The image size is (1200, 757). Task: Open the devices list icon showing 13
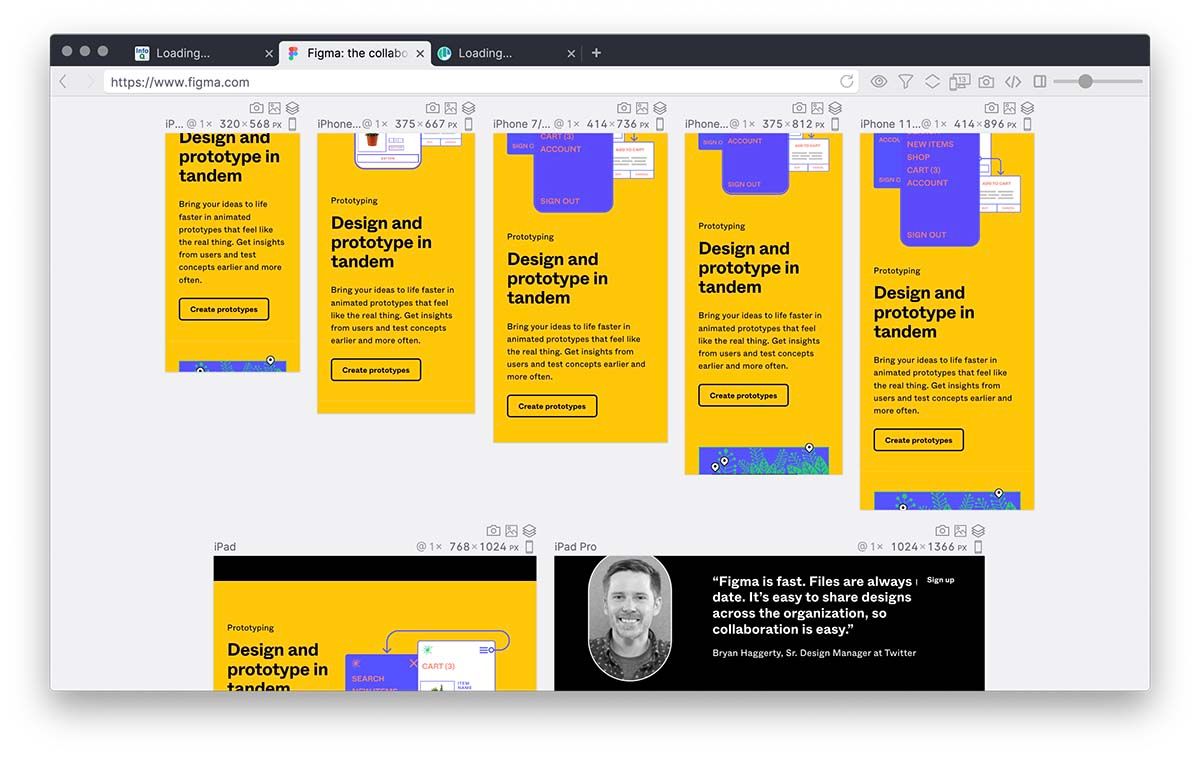pos(959,82)
